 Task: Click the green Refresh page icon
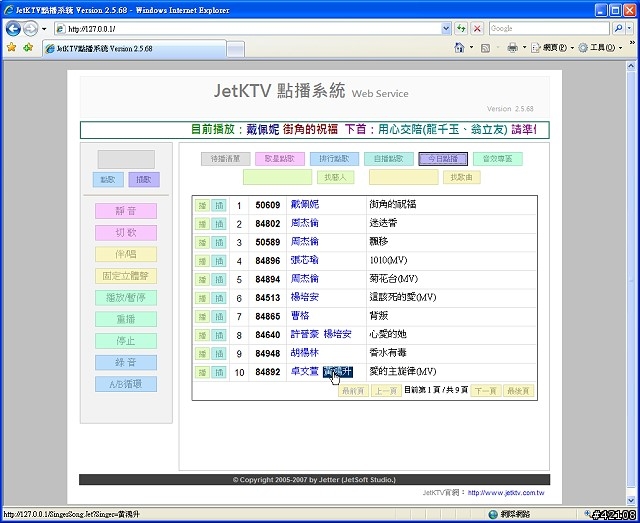[461, 29]
